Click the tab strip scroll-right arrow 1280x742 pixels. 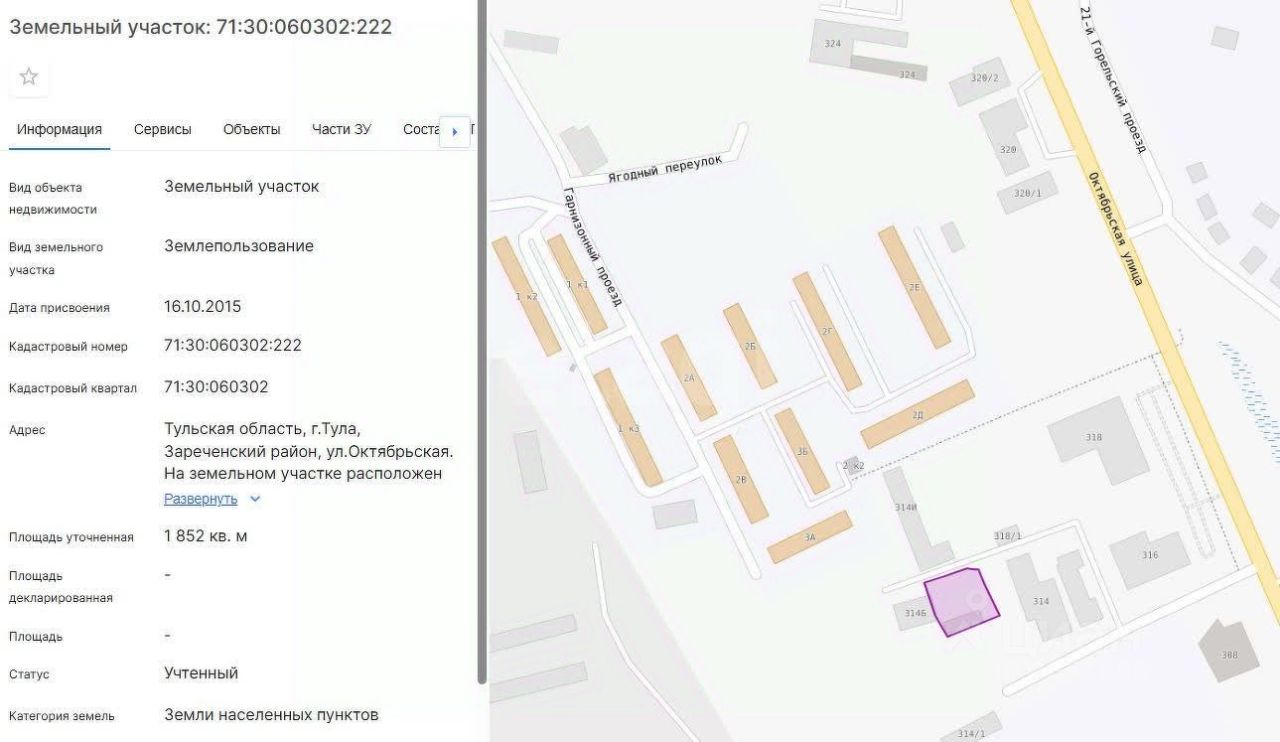coord(455,131)
